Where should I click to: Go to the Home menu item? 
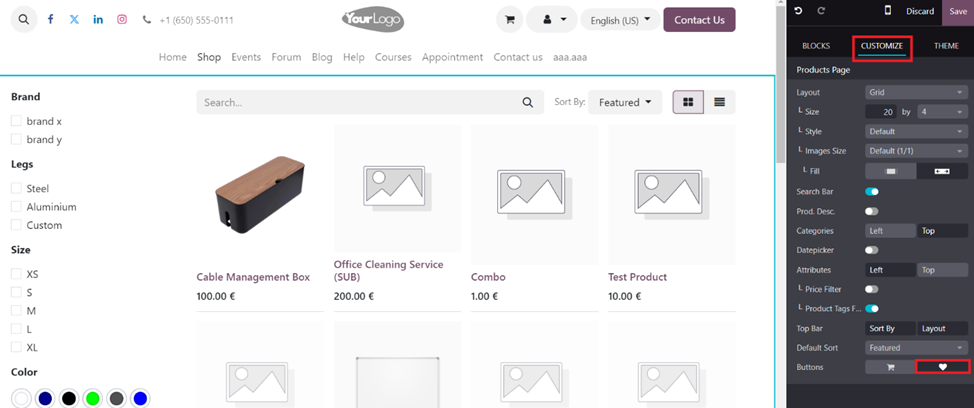tap(173, 57)
